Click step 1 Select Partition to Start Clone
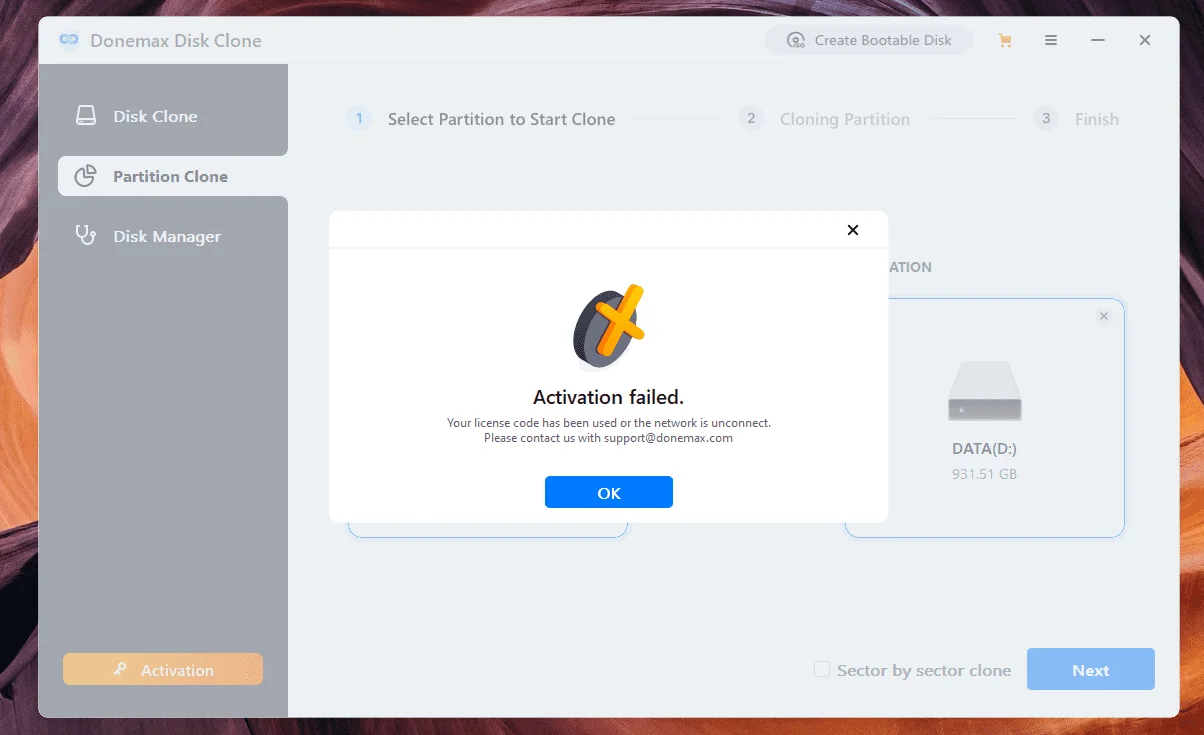Image resolution: width=1204 pixels, height=735 pixels. (x=481, y=119)
